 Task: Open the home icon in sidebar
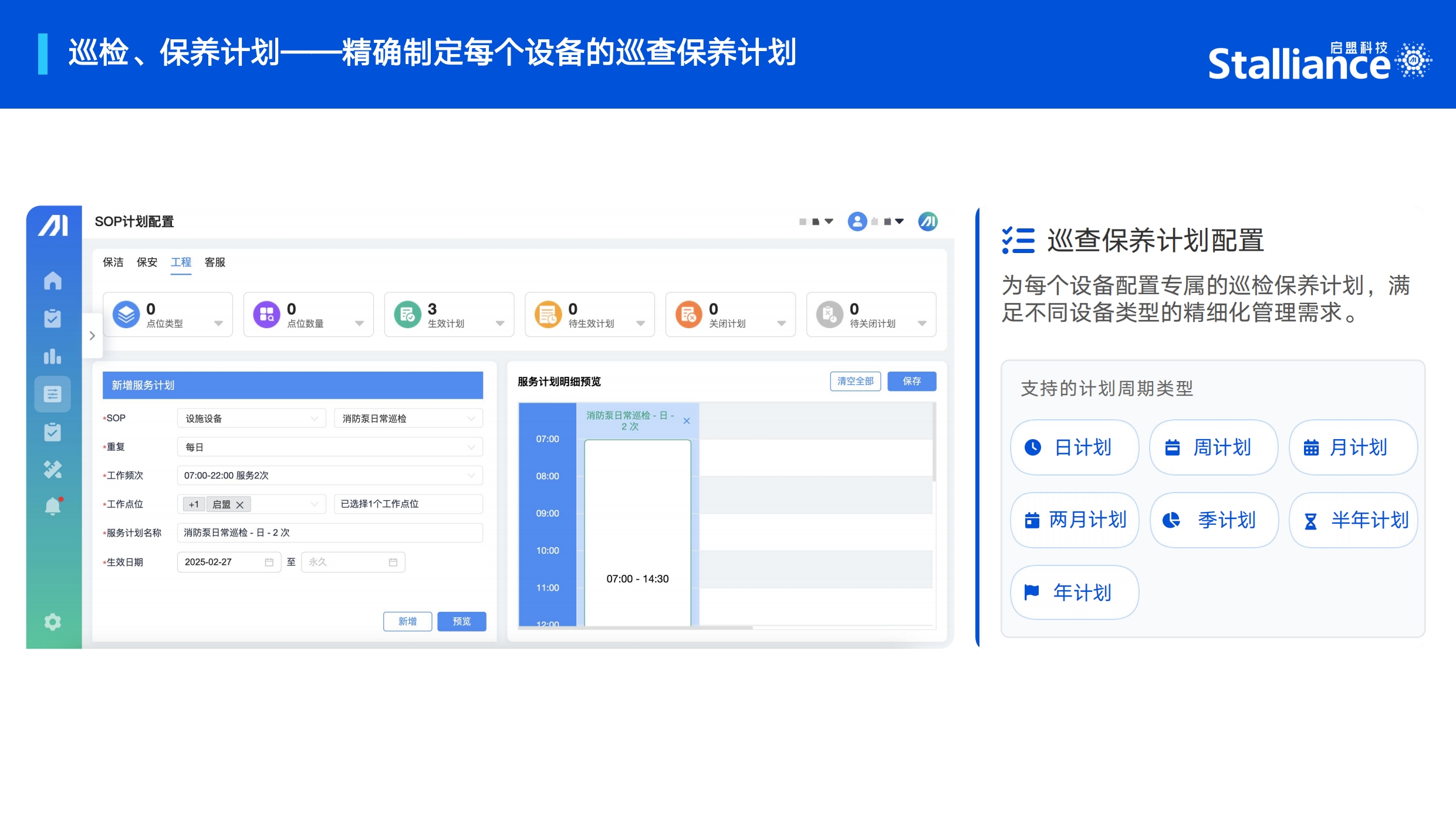coord(53,281)
